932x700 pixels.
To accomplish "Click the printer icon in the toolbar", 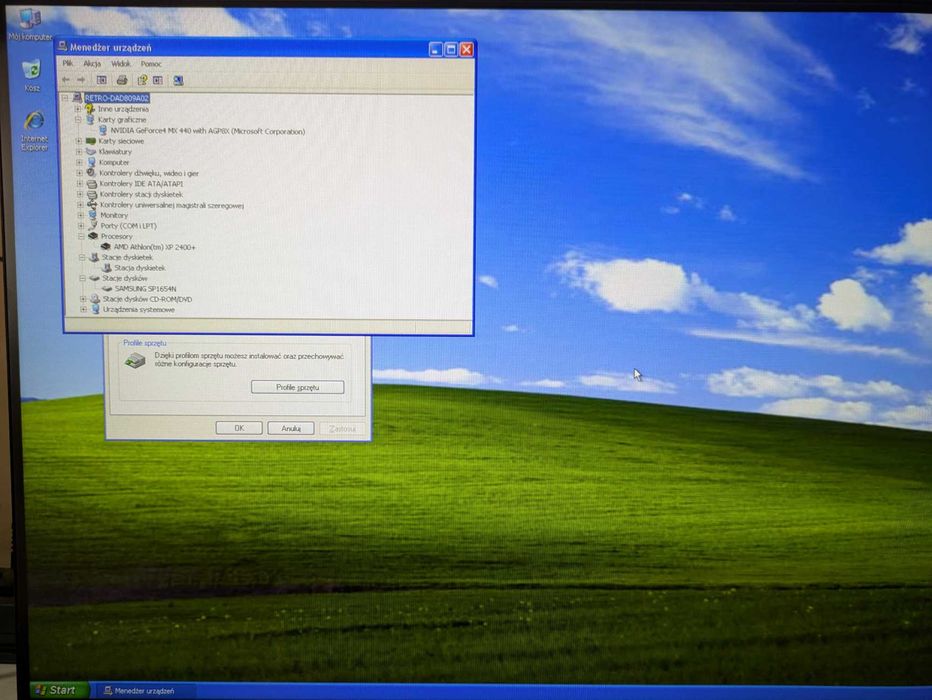I will click(x=122, y=80).
